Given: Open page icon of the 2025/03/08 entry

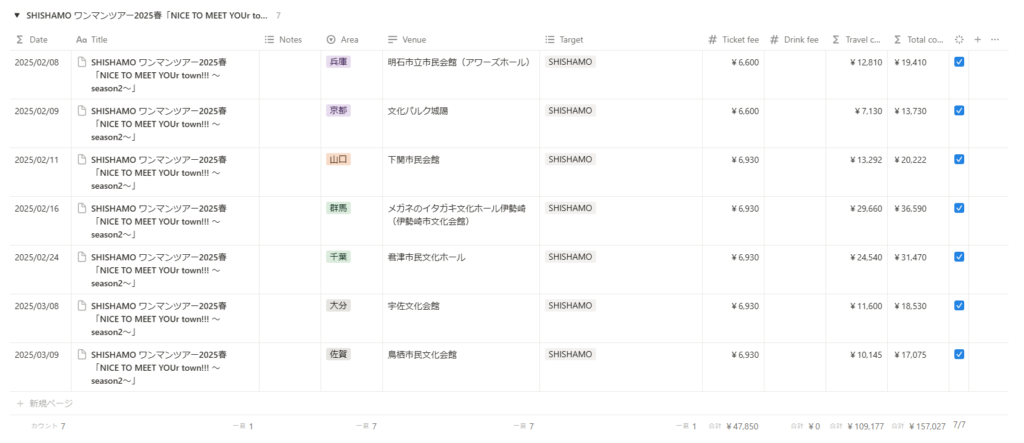Looking at the screenshot, I should (x=82, y=306).
